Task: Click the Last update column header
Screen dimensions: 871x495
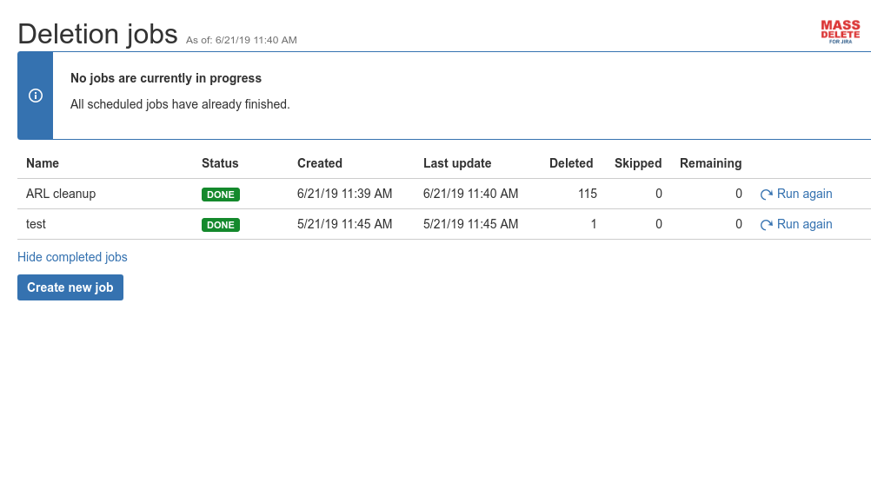Action: [457, 163]
